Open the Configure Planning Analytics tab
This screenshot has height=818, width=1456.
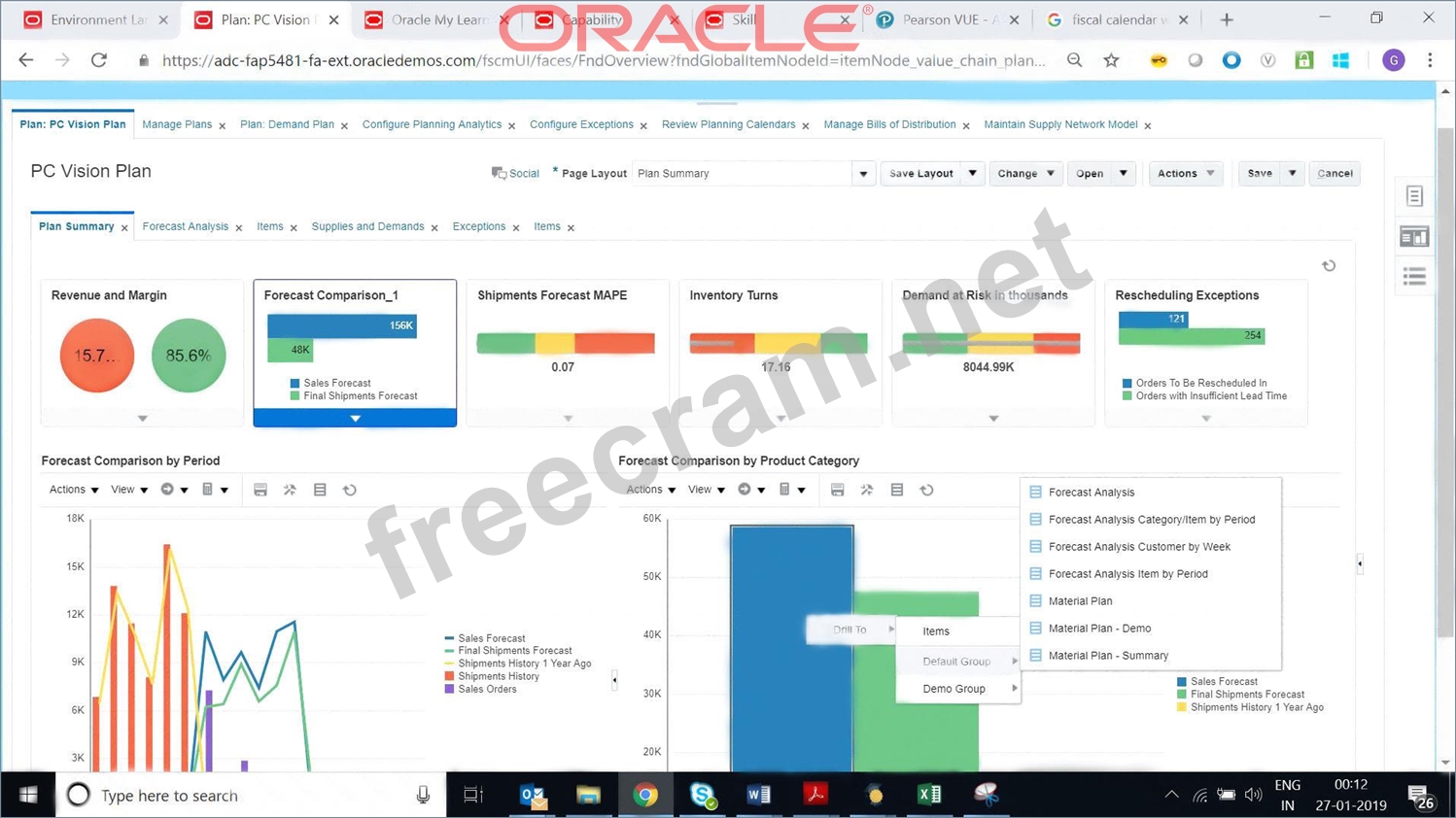[x=432, y=124]
